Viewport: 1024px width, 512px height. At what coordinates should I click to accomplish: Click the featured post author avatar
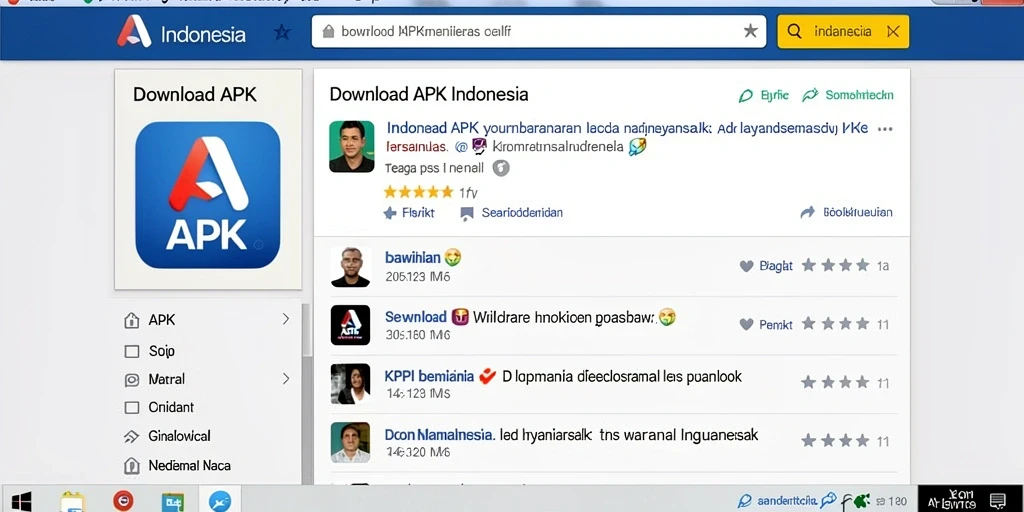[x=351, y=146]
